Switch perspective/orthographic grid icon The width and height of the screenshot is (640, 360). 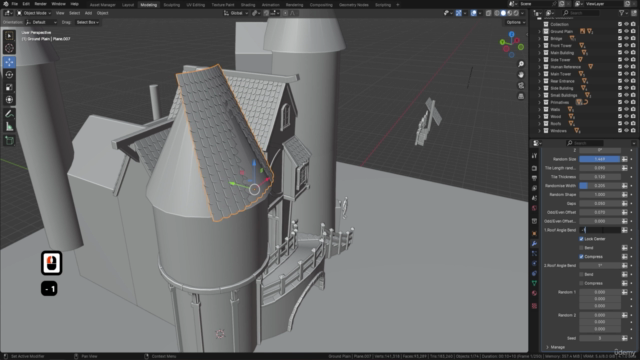pos(521,96)
